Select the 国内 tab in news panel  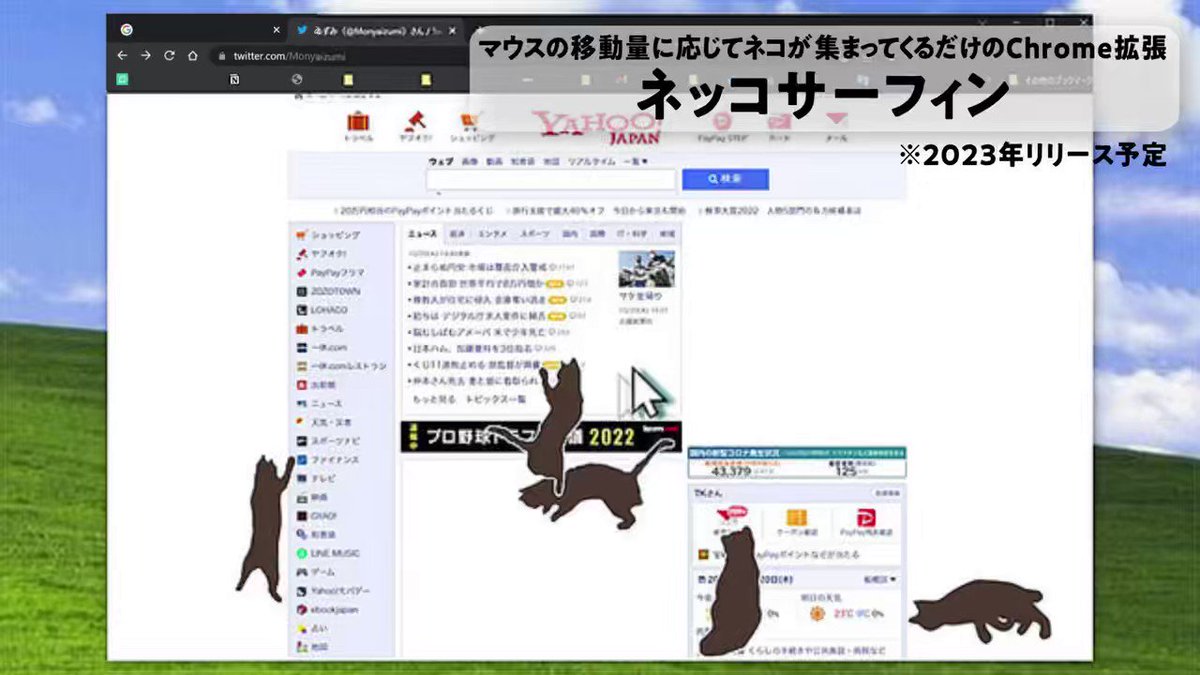pyautogui.click(x=570, y=233)
